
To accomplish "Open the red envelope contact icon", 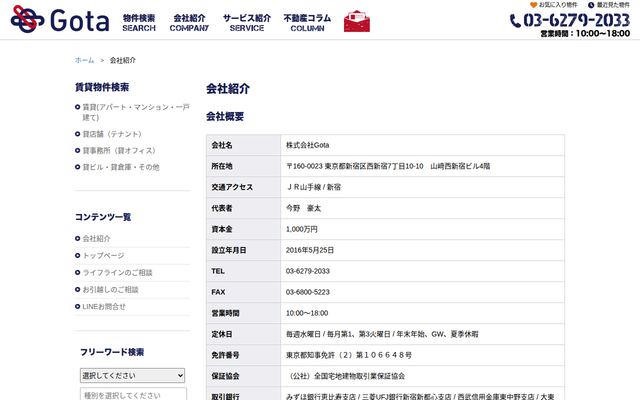I will tap(357, 21).
